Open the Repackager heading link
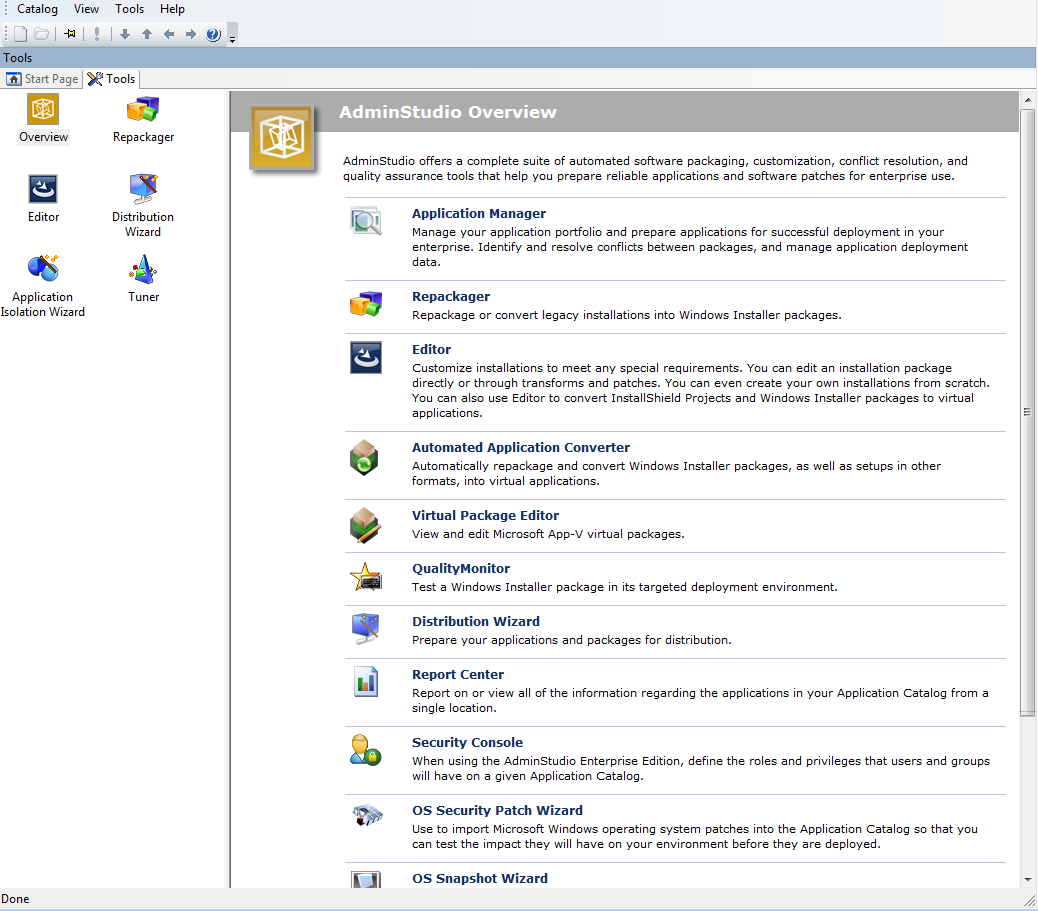The width and height of the screenshot is (1038, 911). [451, 297]
